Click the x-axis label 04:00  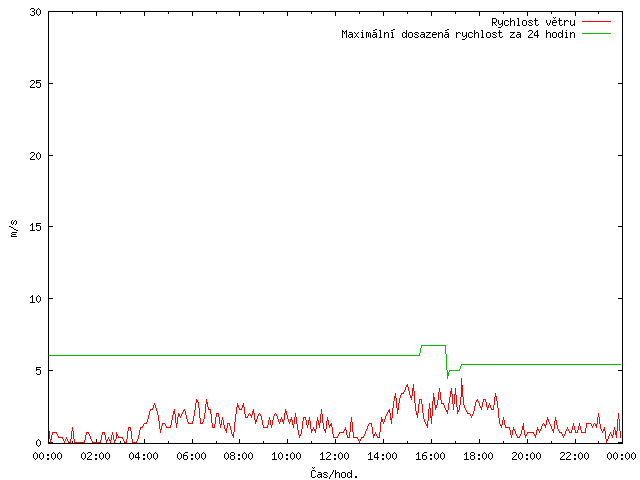143,456
